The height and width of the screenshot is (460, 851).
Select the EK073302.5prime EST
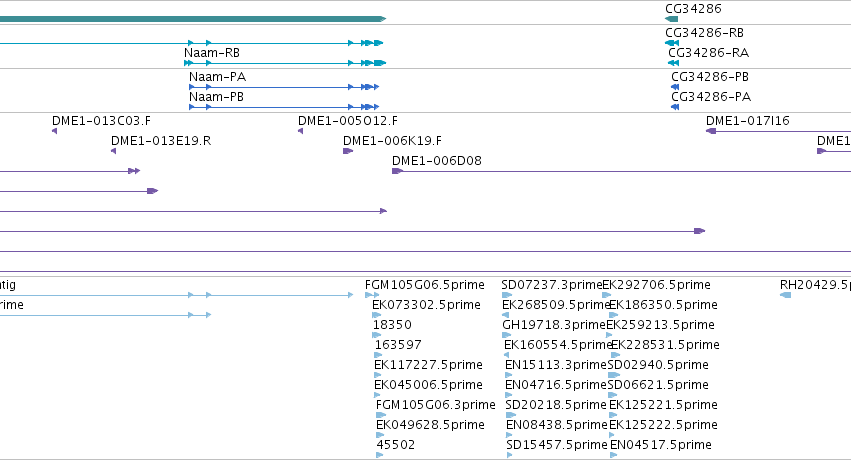pyautogui.click(x=426, y=305)
